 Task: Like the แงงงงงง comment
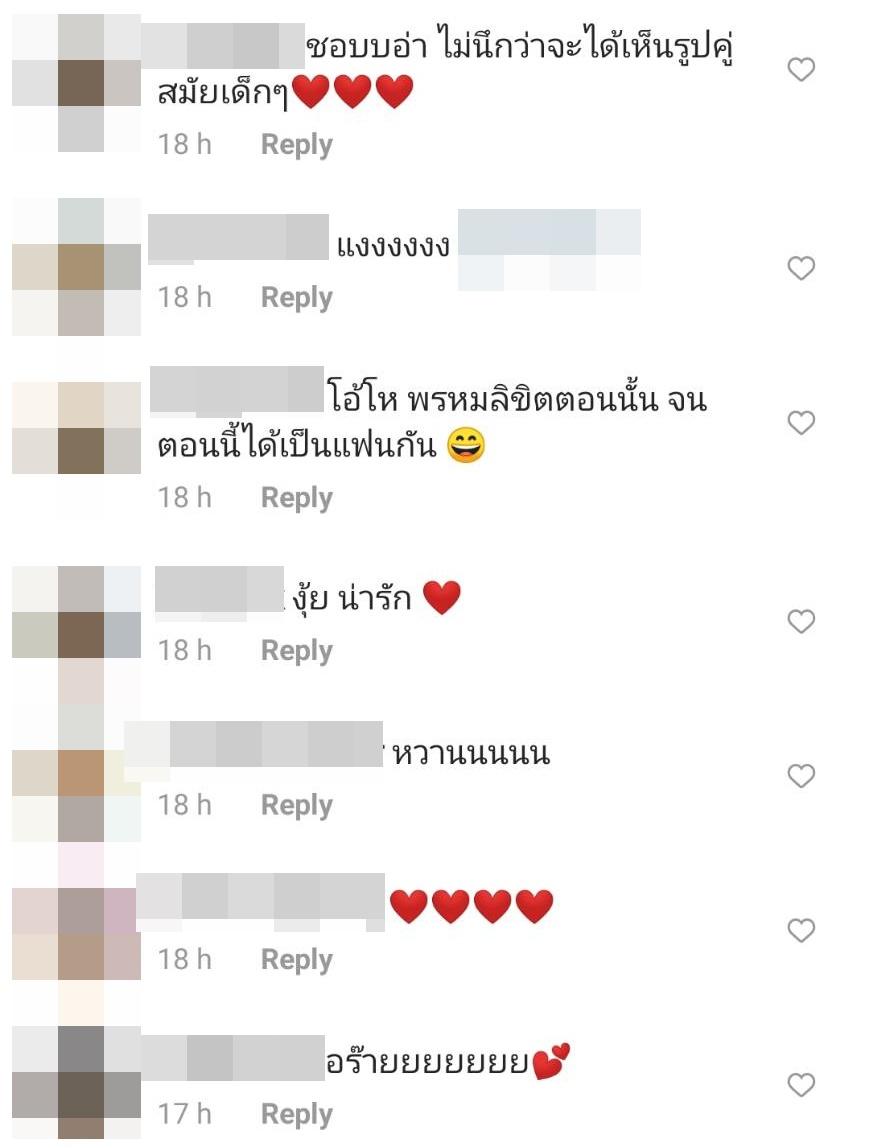pos(801,268)
